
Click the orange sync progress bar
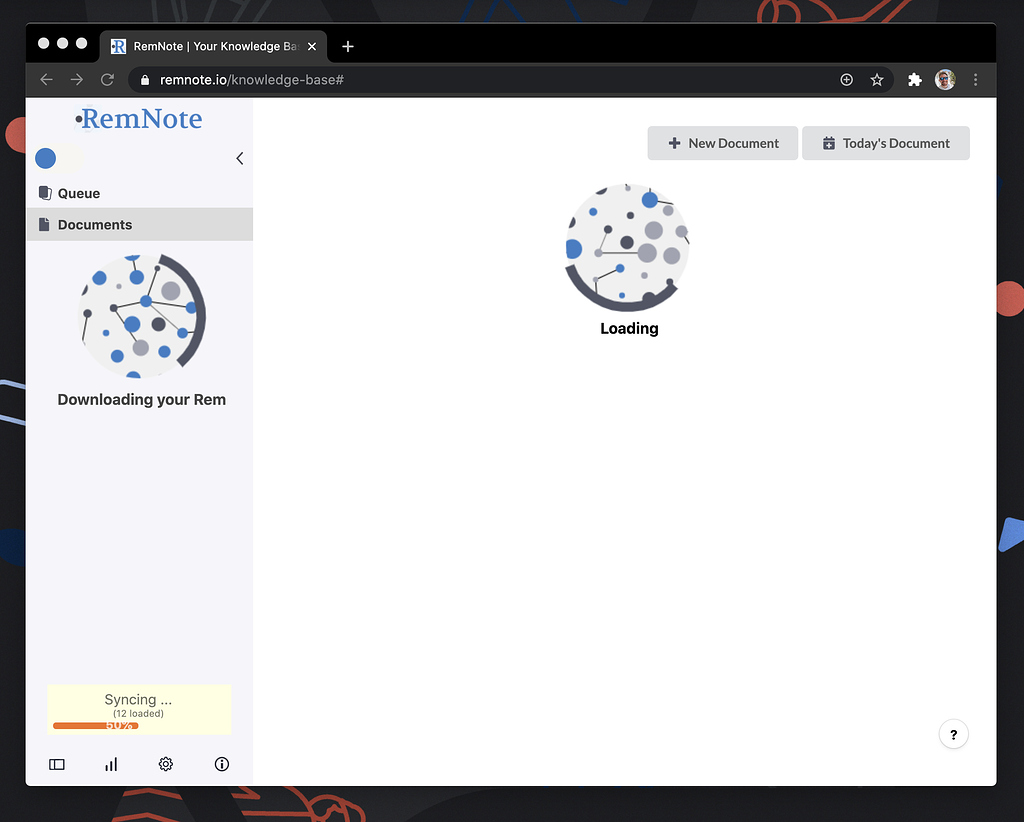click(x=95, y=725)
